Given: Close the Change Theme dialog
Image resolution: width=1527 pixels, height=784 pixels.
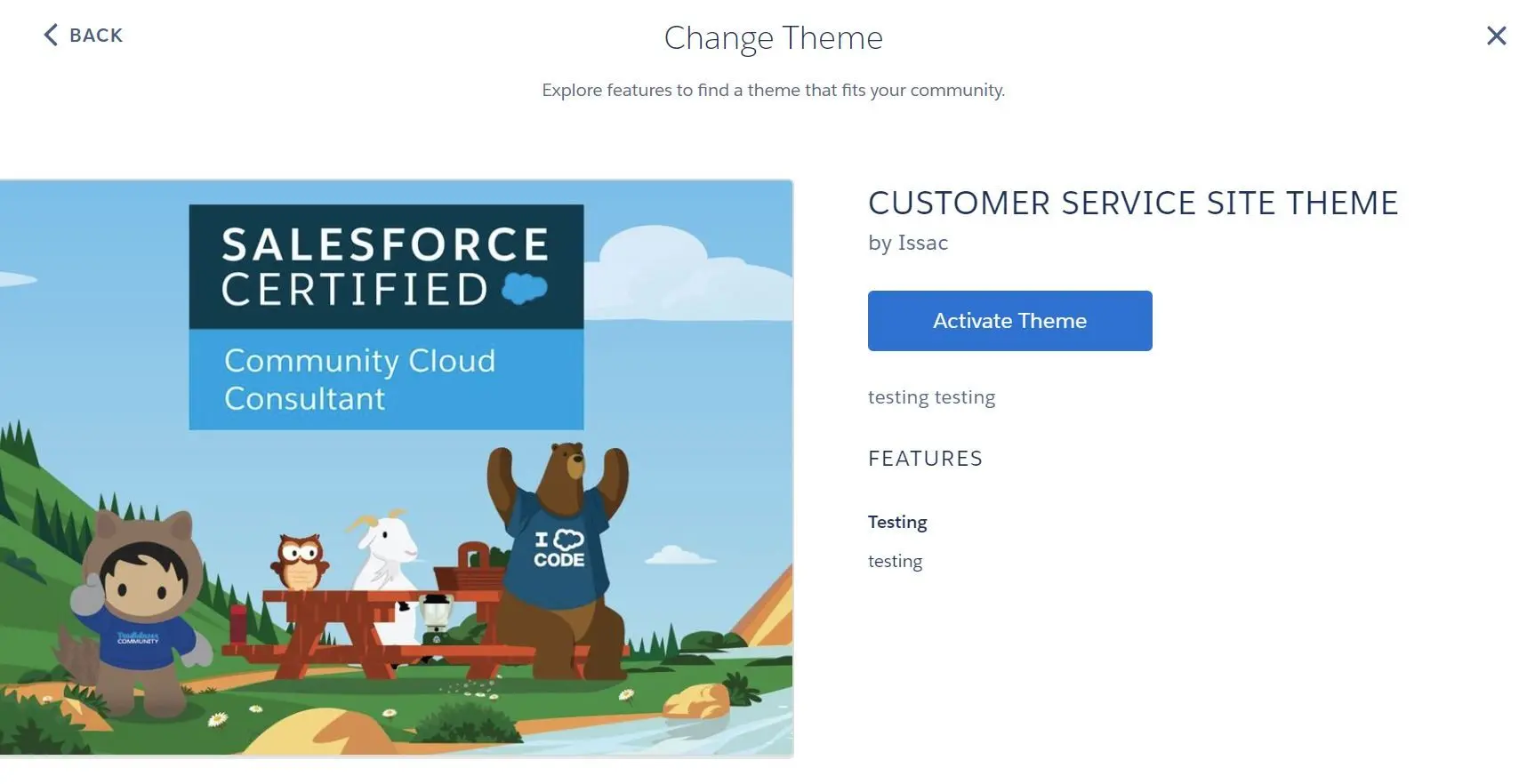Looking at the screenshot, I should coord(1496,36).
